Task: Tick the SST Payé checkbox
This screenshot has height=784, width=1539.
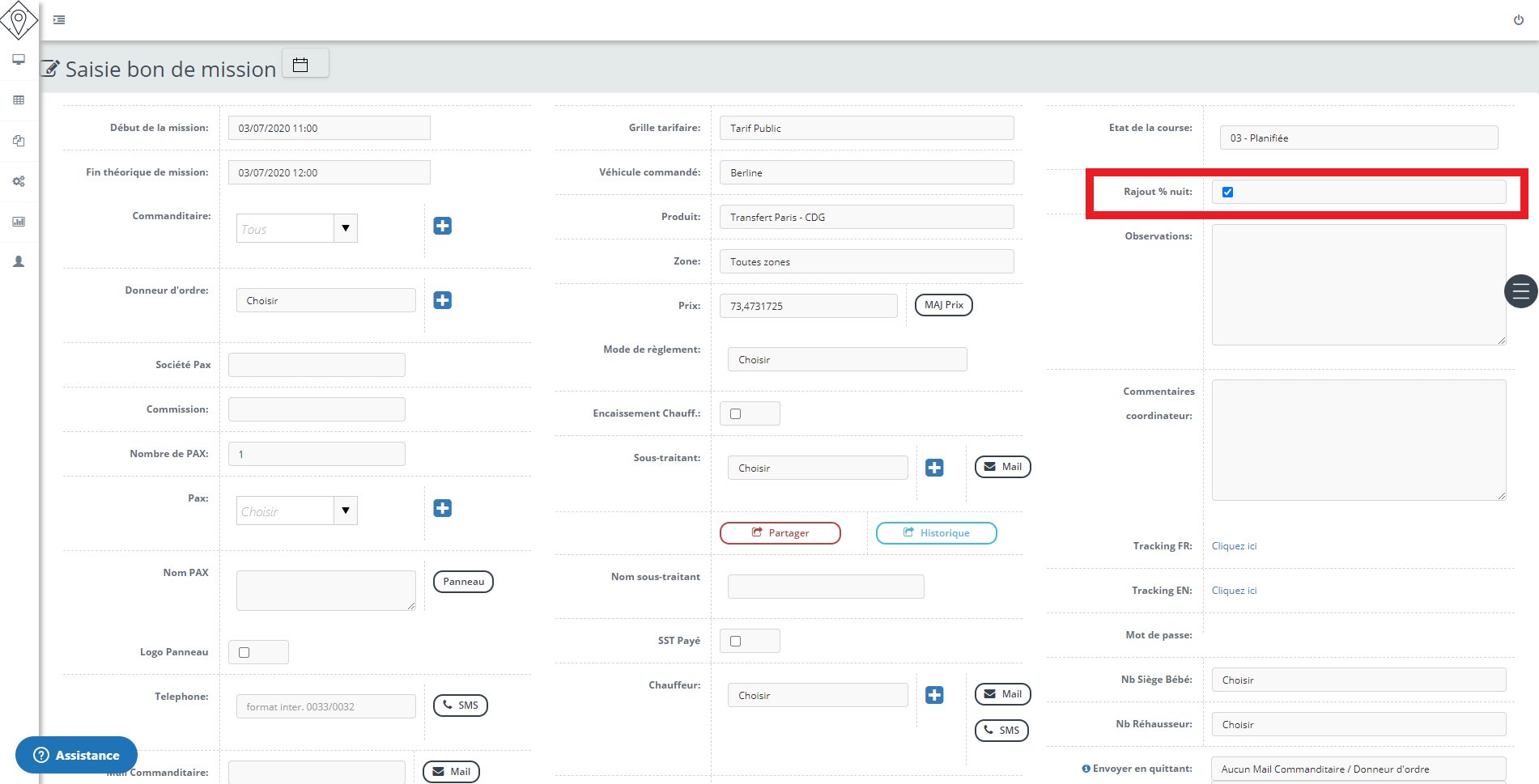Action: [x=735, y=642]
